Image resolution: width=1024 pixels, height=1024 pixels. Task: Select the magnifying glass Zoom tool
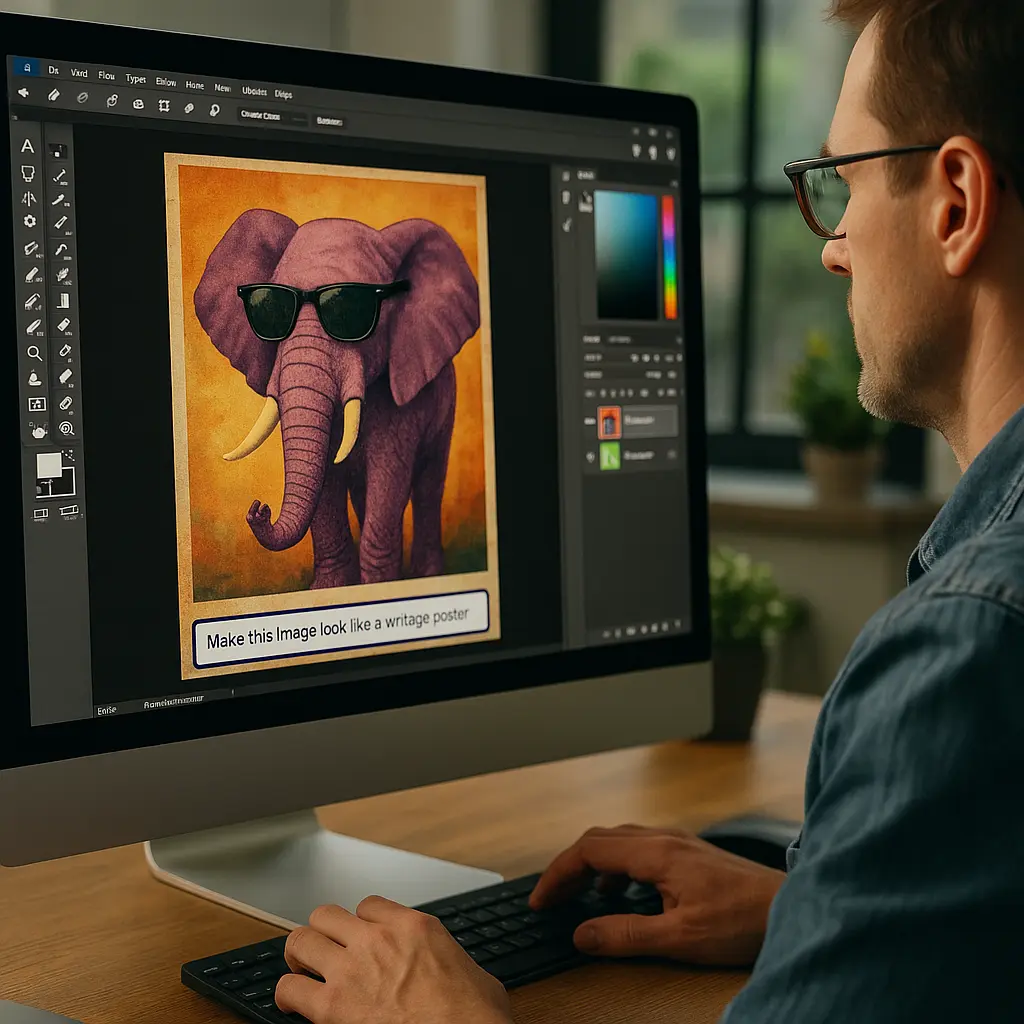[x=35, y=353]
